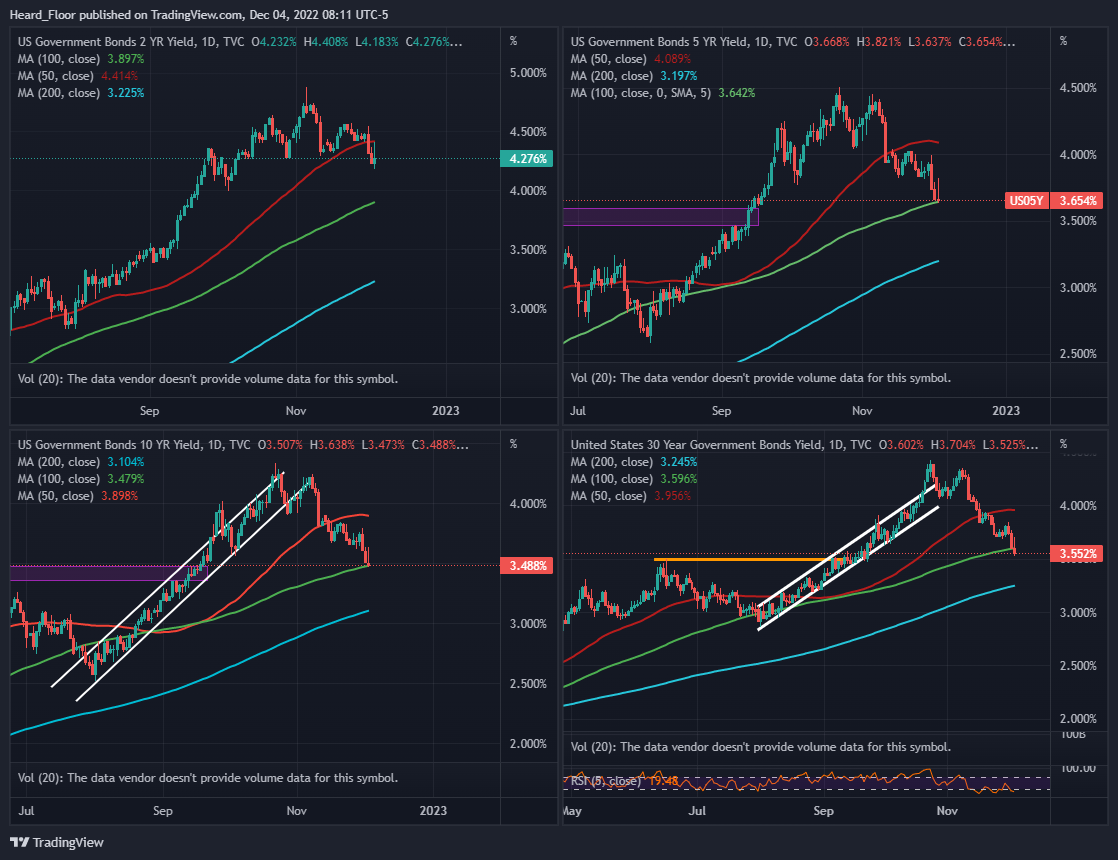The width and height of the screenshot is (1118, 860).
Task: Click the 2023 time label in 5 YR chart
Action: pyautogui.click(x=1006, y=411)
